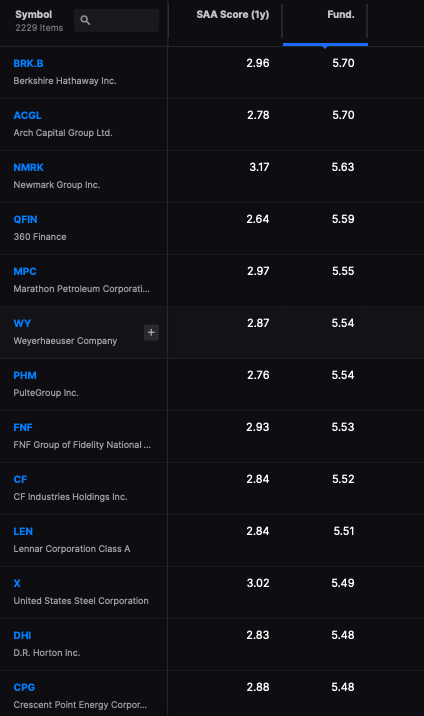This screenshot has height=716, width=424.
Task: Click Fund. value 5.55 for MPC
Action: click(343, 272)
